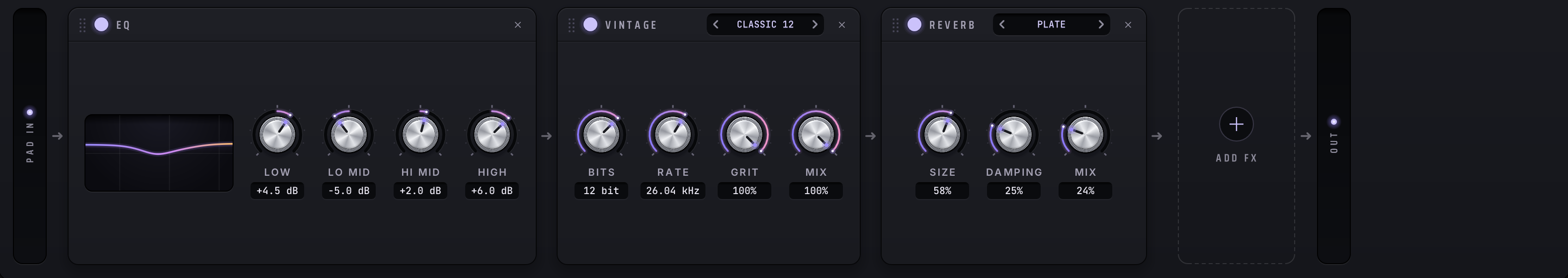Click the 12 bit value field
The height and width of the screenshot is (278, 1568).
pos(601,191)
